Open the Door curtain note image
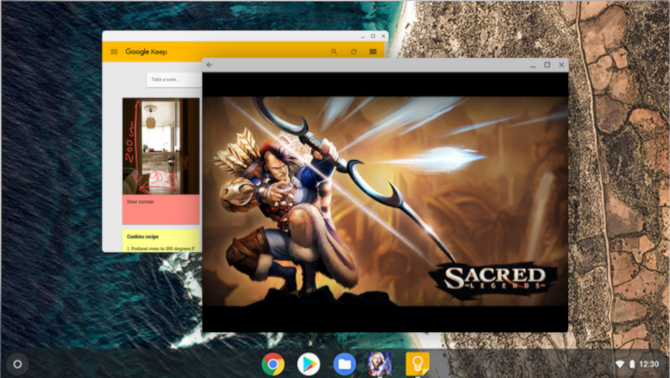Screen dimensions: 670x378 click(x=161, y=147)
